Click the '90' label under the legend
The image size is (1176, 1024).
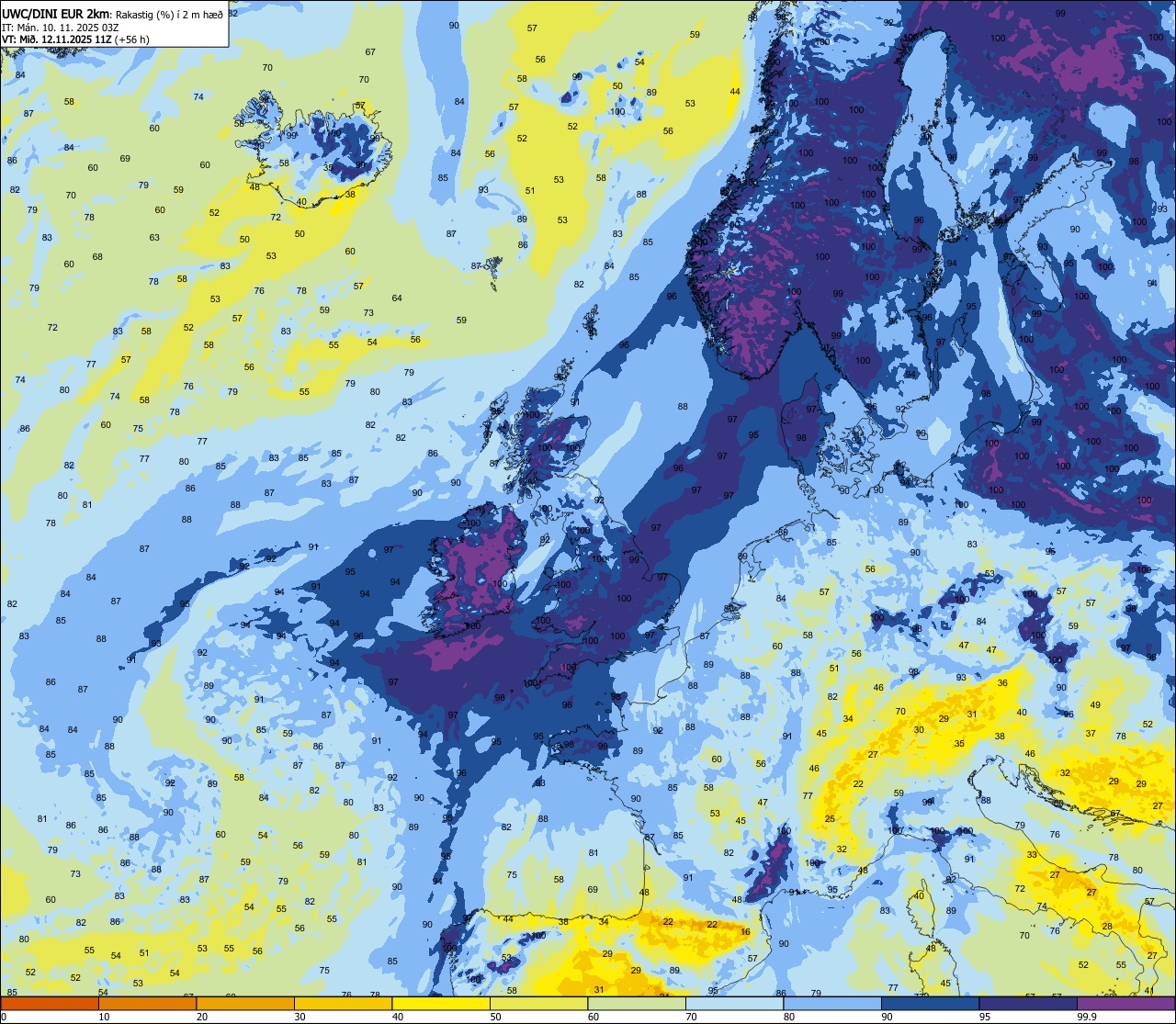[x=888, y=1017]
